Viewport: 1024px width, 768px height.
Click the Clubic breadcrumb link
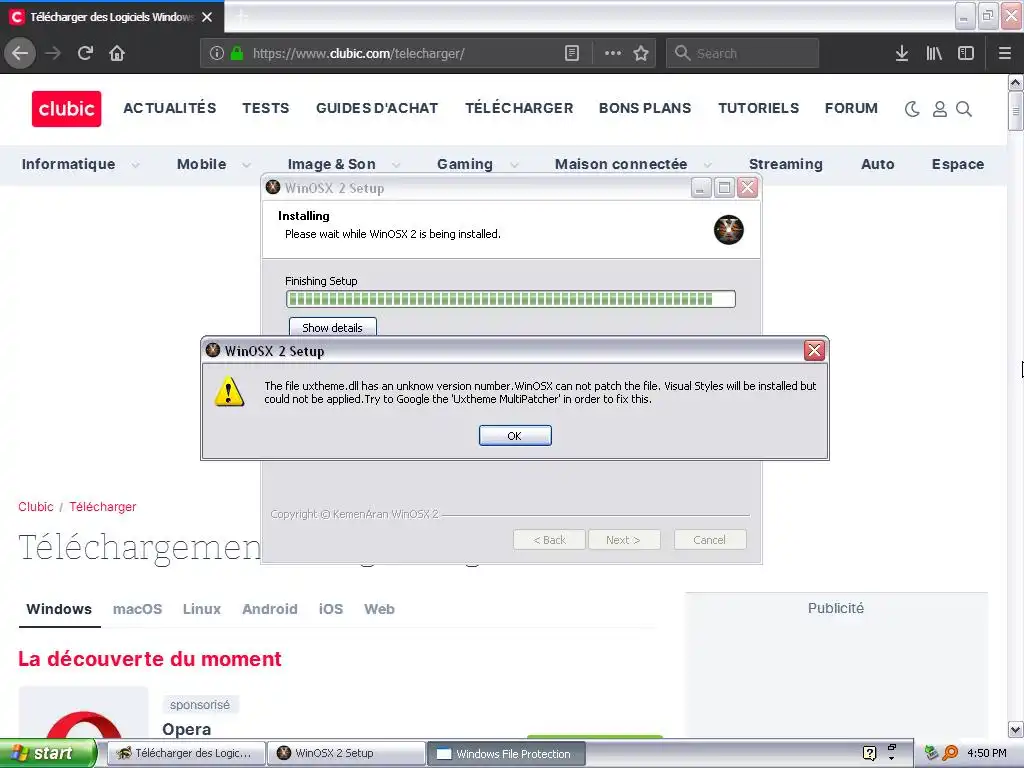pyautogui.click(x=36, y=507)
